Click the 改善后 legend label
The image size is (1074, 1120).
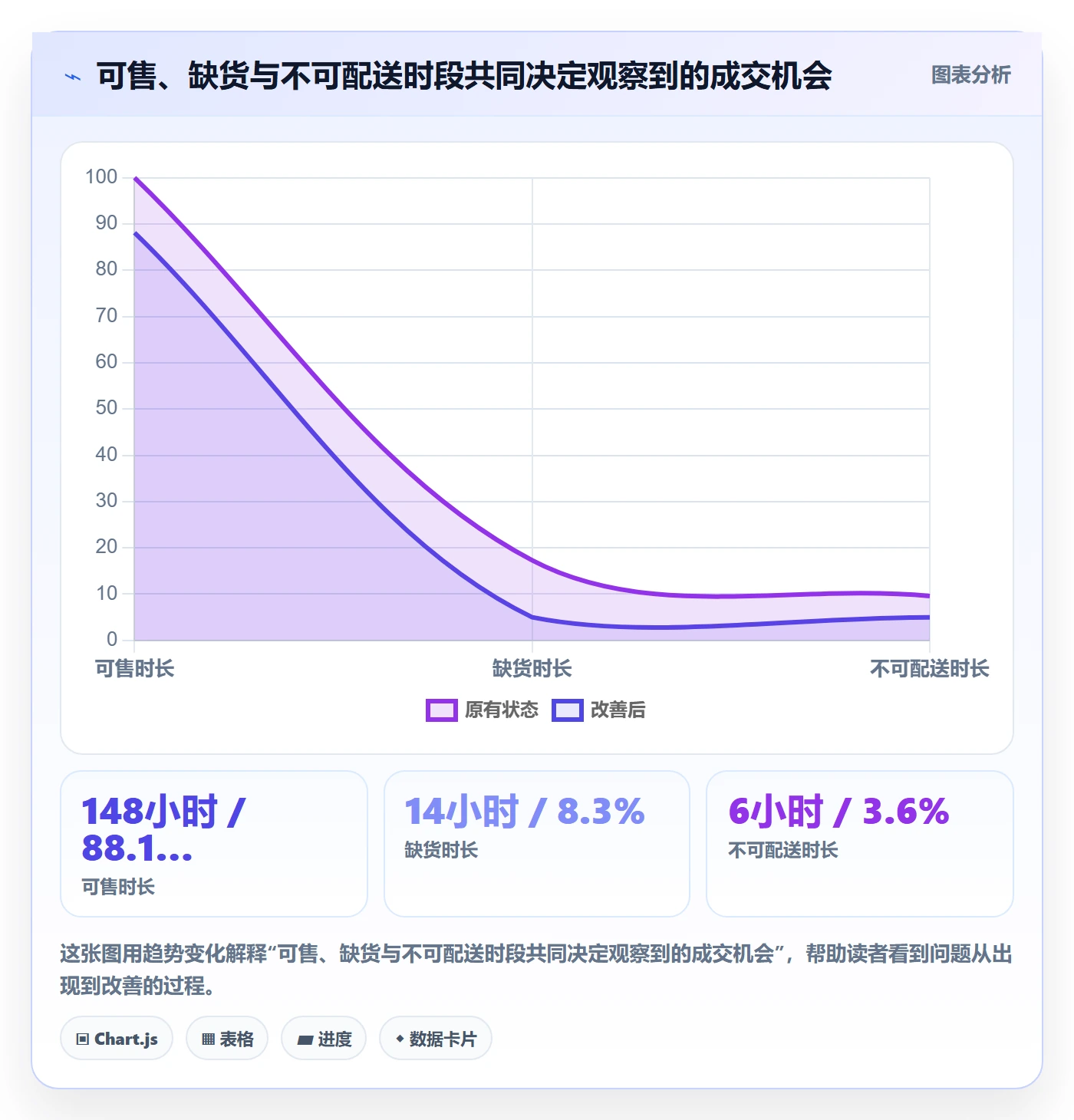coord(618,710)
